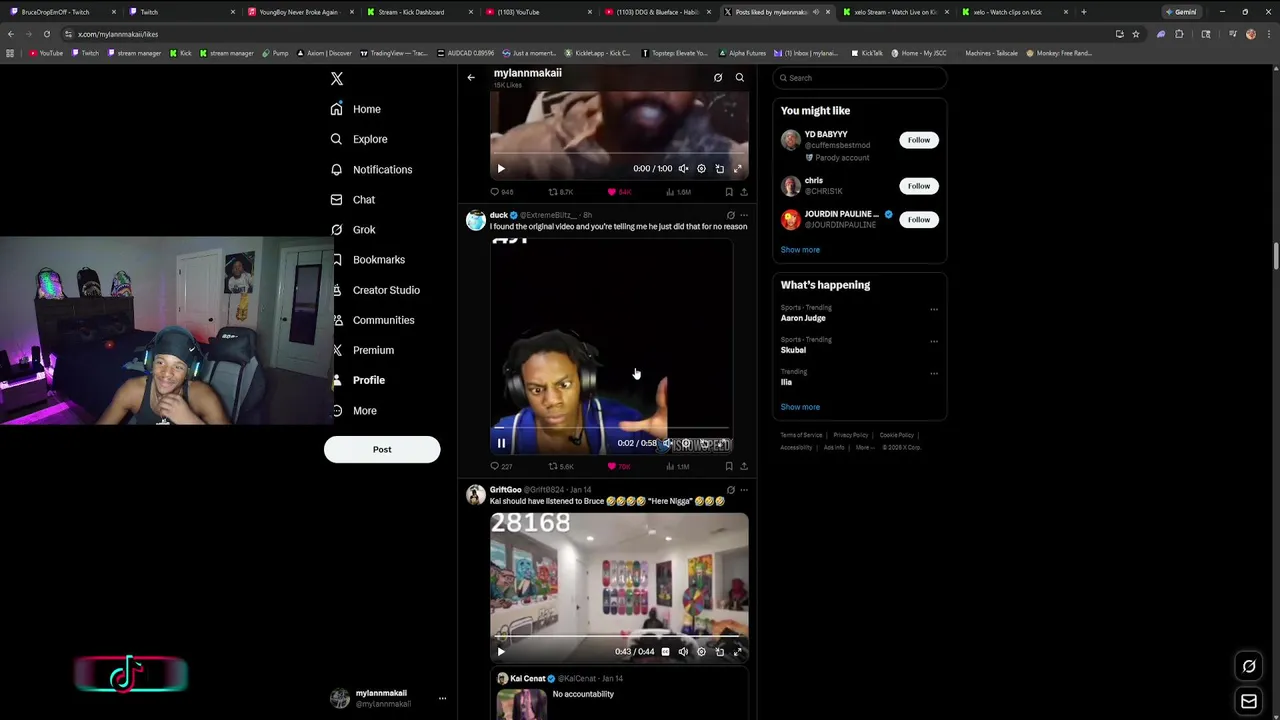The width and height of the screenshot is (1280, 720).
Task: Open Premium in sidebar
Action: click(362, 350)
